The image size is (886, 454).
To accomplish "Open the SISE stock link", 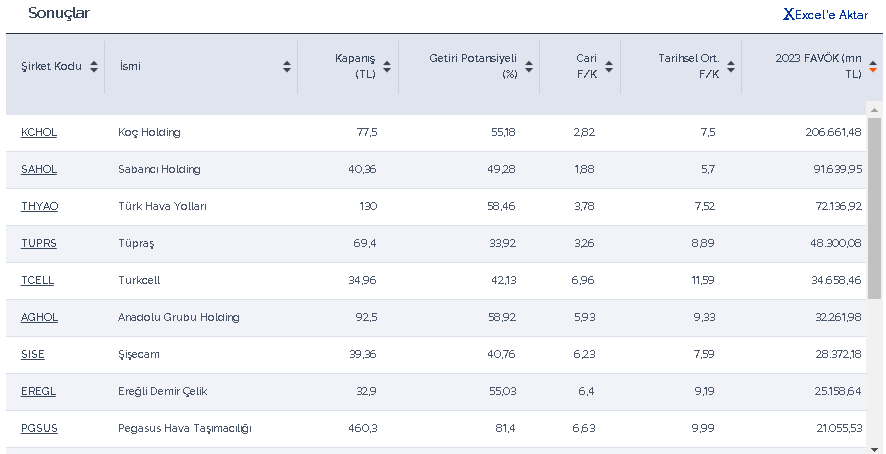I will 33,354.
